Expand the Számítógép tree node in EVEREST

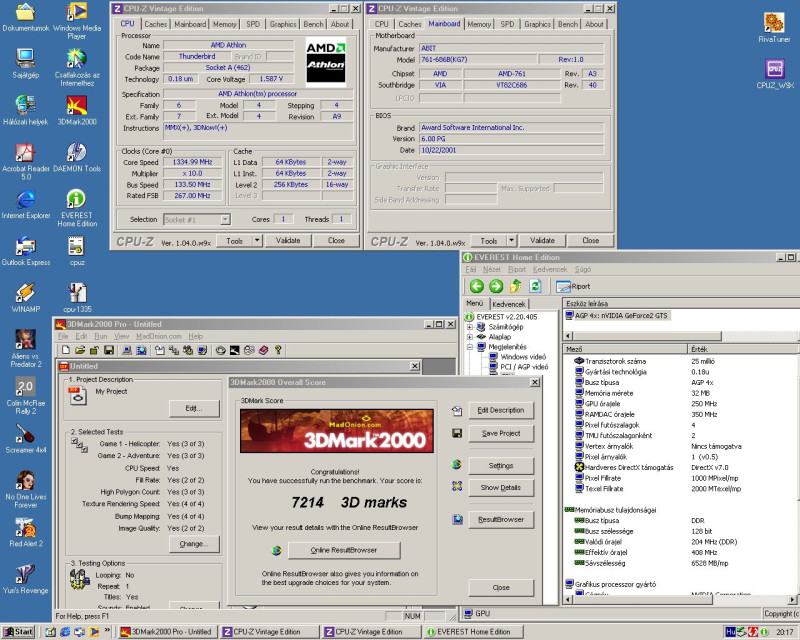tap(469, 327)
